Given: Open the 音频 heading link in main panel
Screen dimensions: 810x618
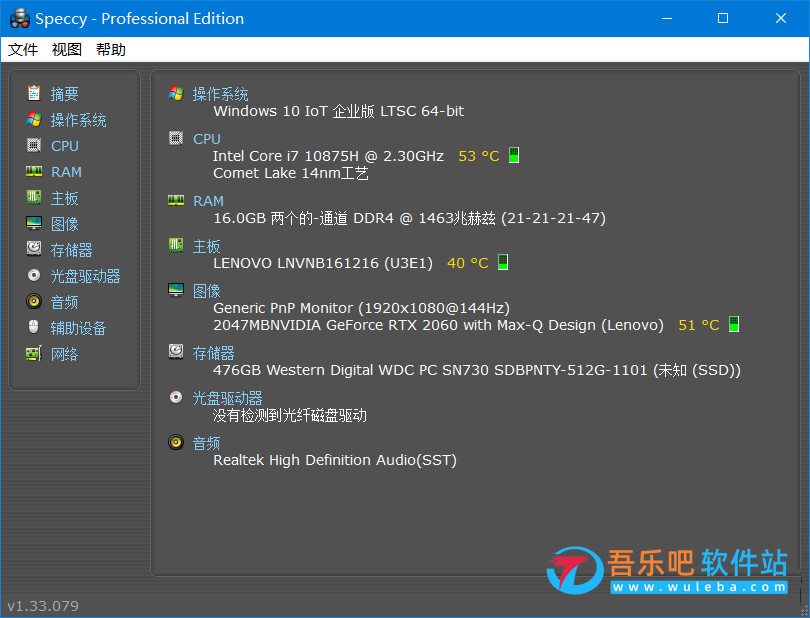Looking at the screenshot, I should 207,443.
